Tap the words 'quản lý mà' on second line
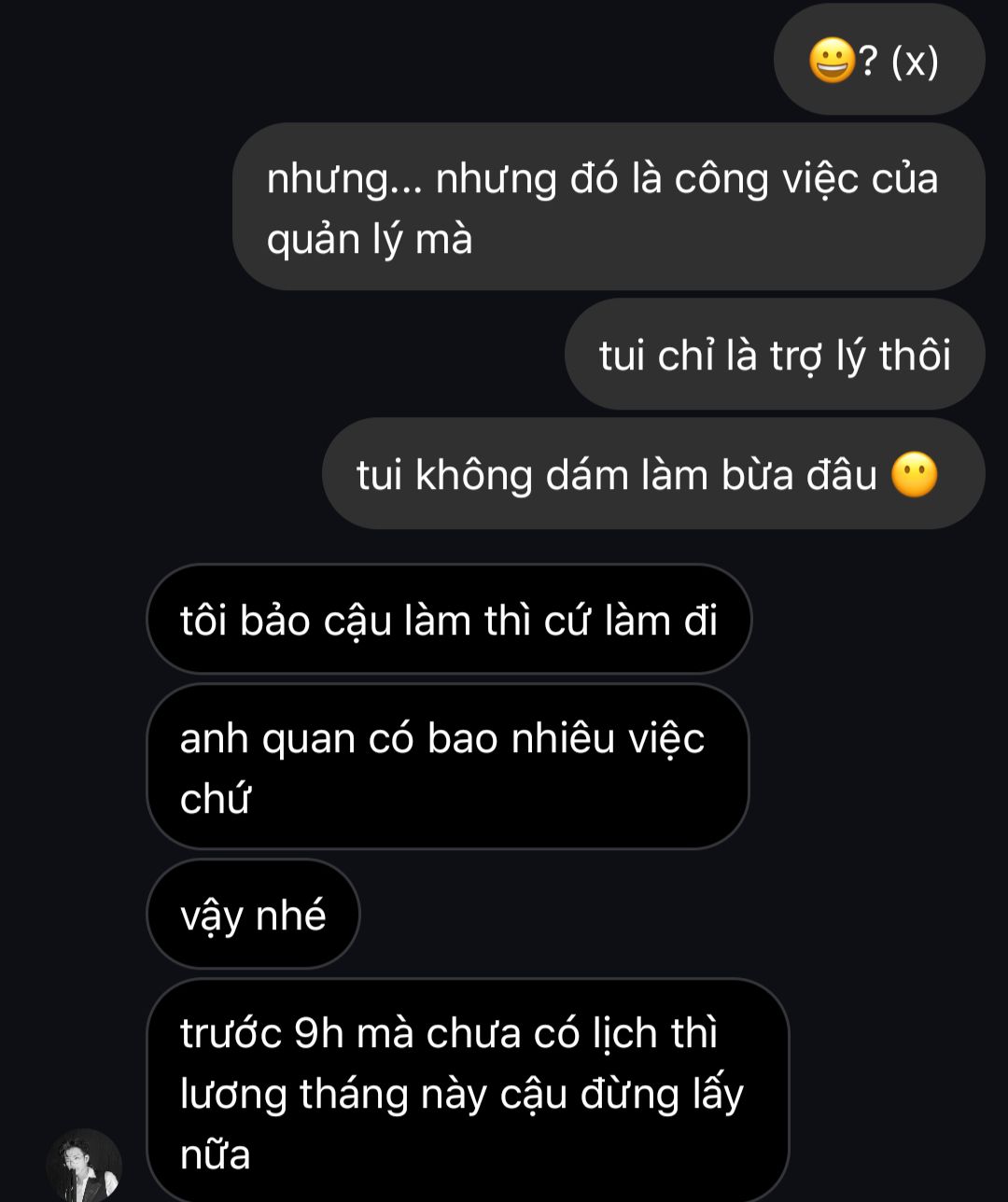This screenshot has height=1202, width=1008. (x=370, y=240)
